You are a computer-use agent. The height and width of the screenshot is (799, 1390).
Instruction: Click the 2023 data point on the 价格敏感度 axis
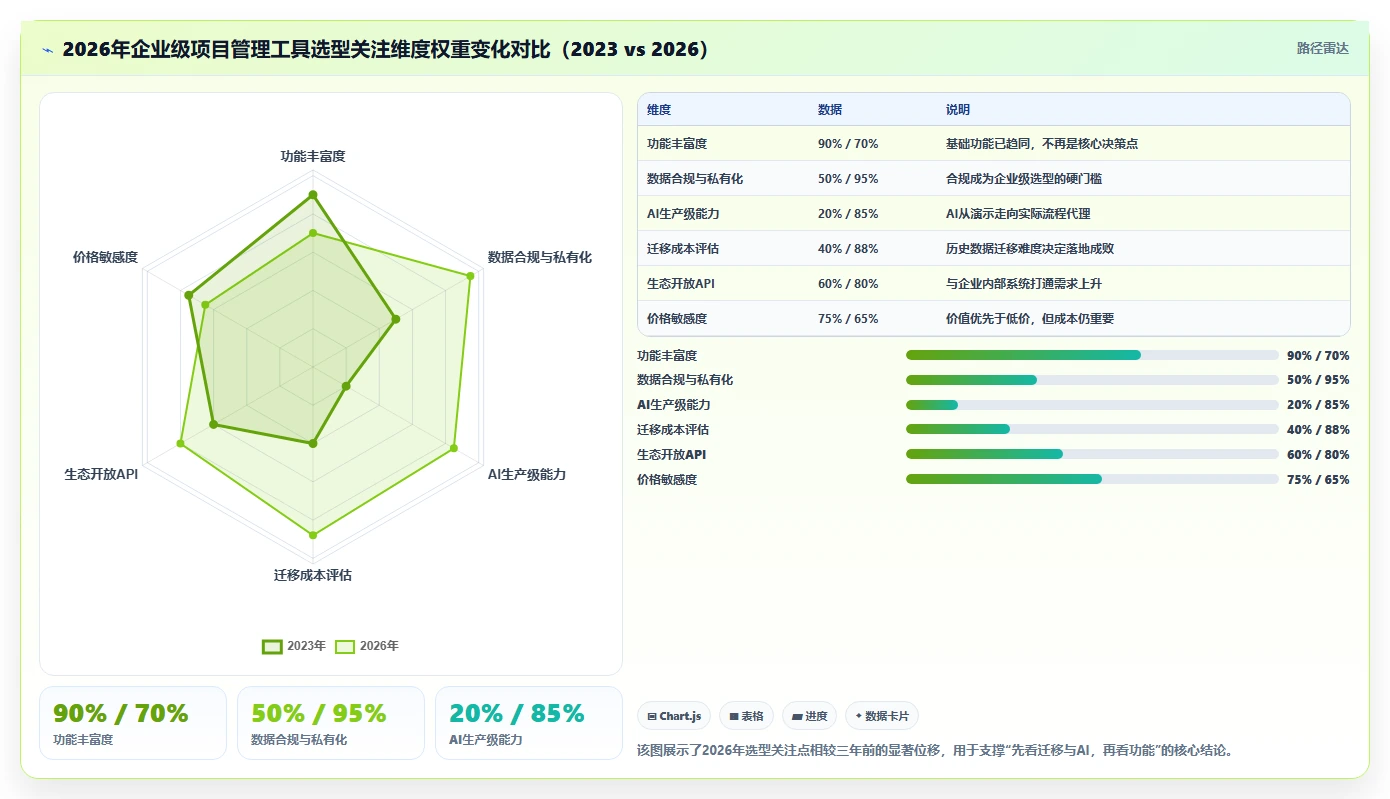(188, 295)
